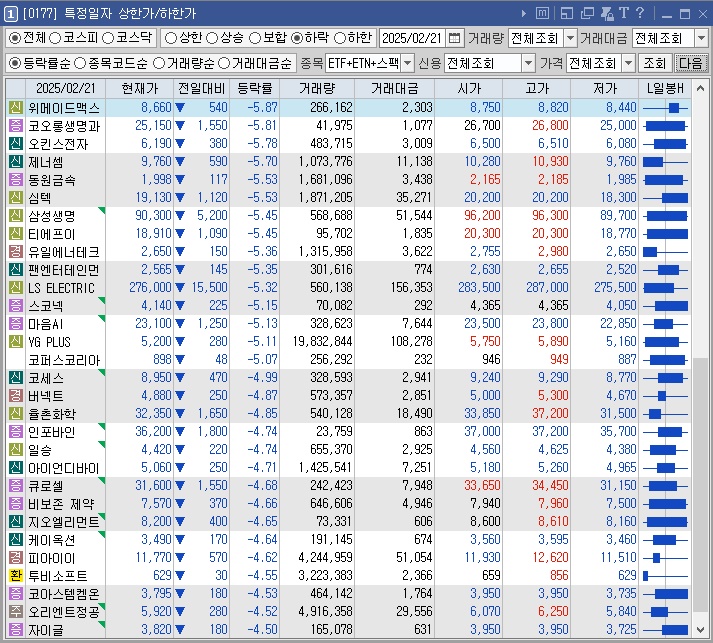Open the 거래량 filter dropdown
The height and width of the screenshot is (643, 713).
(570, 38)
